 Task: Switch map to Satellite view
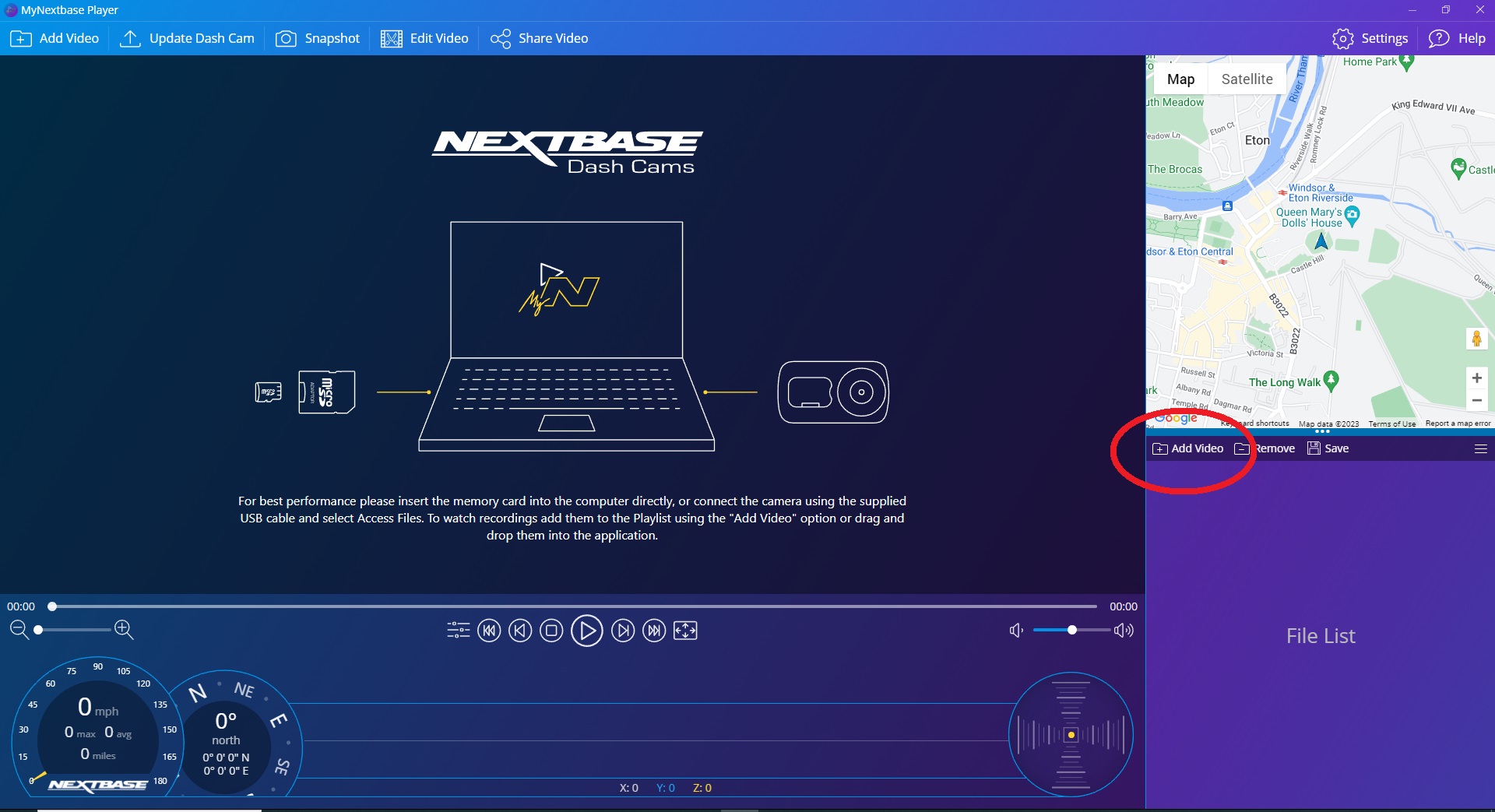[1247, 79]
